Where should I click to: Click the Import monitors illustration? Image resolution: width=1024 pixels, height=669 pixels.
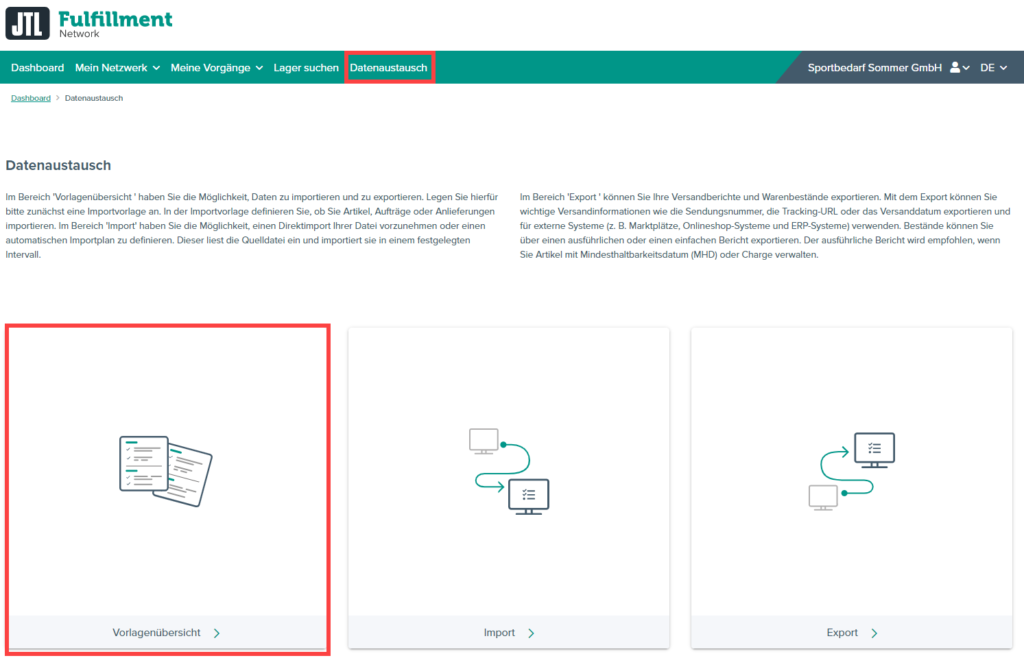(508, 470)
